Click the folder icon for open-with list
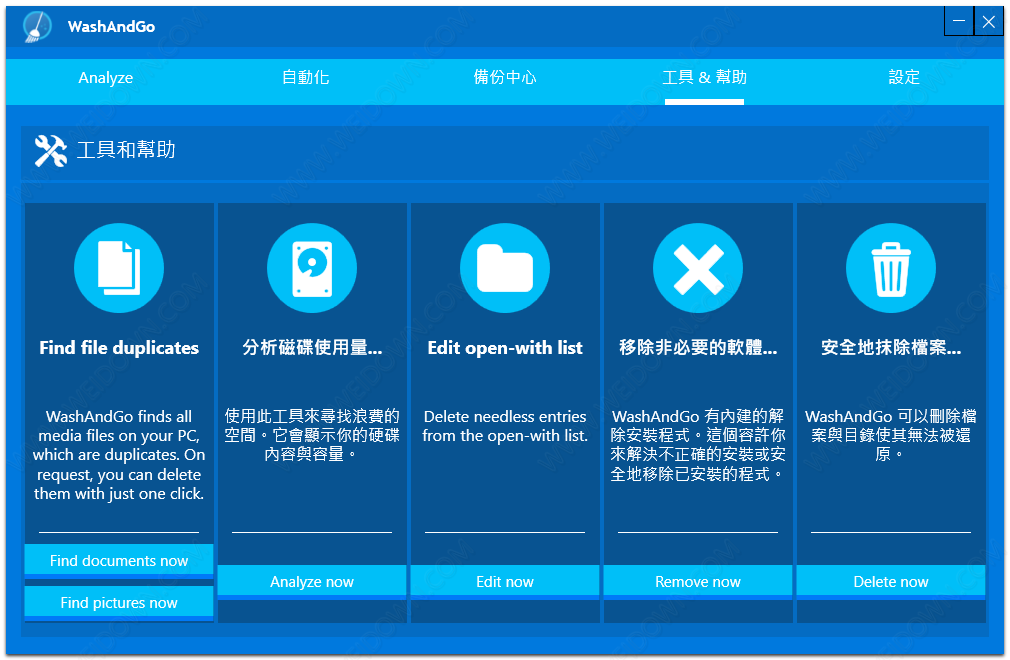 [505, 268]
